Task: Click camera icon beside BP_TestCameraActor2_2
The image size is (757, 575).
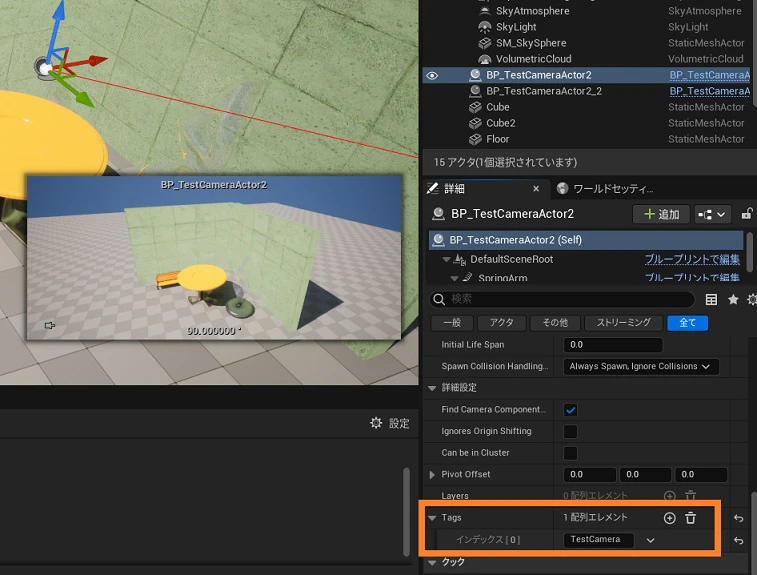Action: tap(476, 91)
